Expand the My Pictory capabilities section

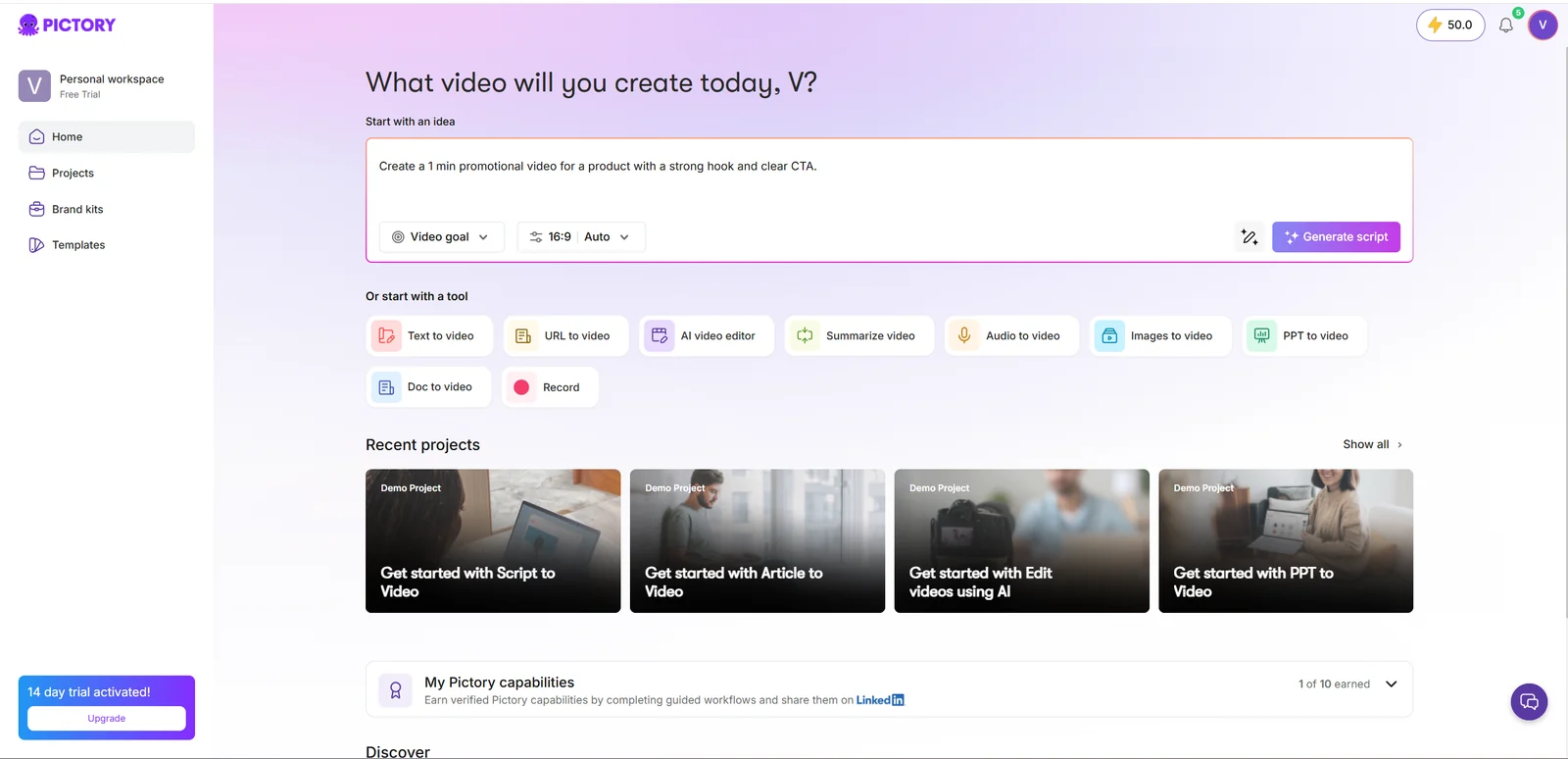point(1392,684)
